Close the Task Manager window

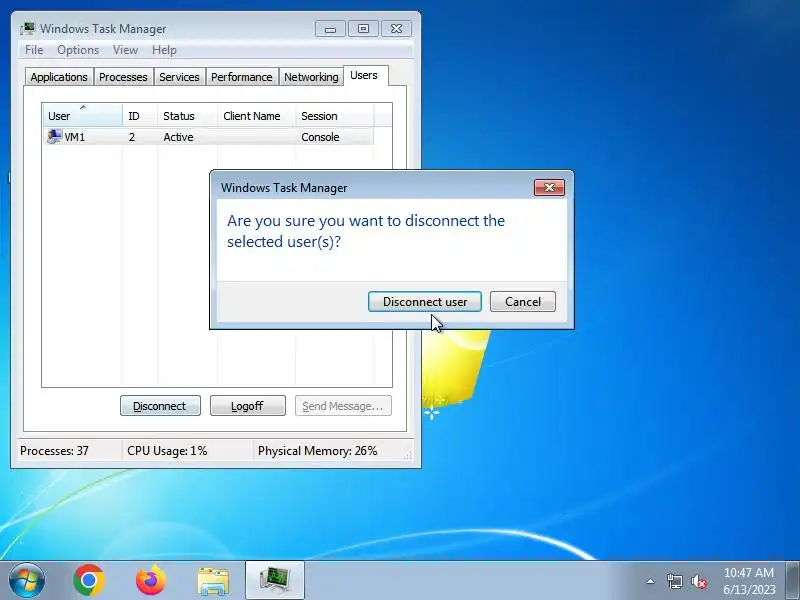click(396, 29)
